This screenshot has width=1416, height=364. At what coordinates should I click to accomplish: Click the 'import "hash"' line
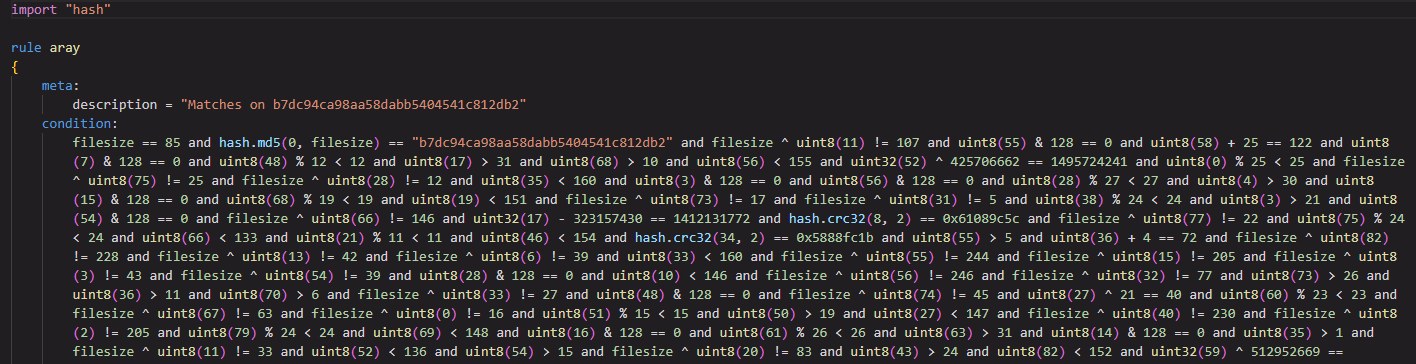tap(61, 9)
